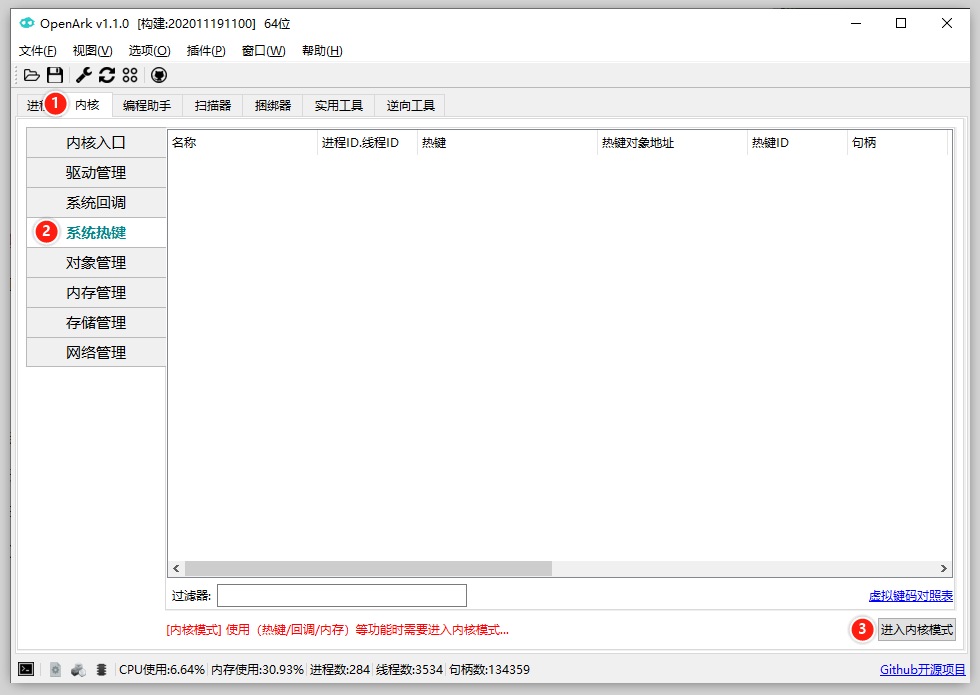The height and width of the screenshot is (695, 980).
Task: Open settings via the wrench toolbar icon
Action: pos(83,74)
